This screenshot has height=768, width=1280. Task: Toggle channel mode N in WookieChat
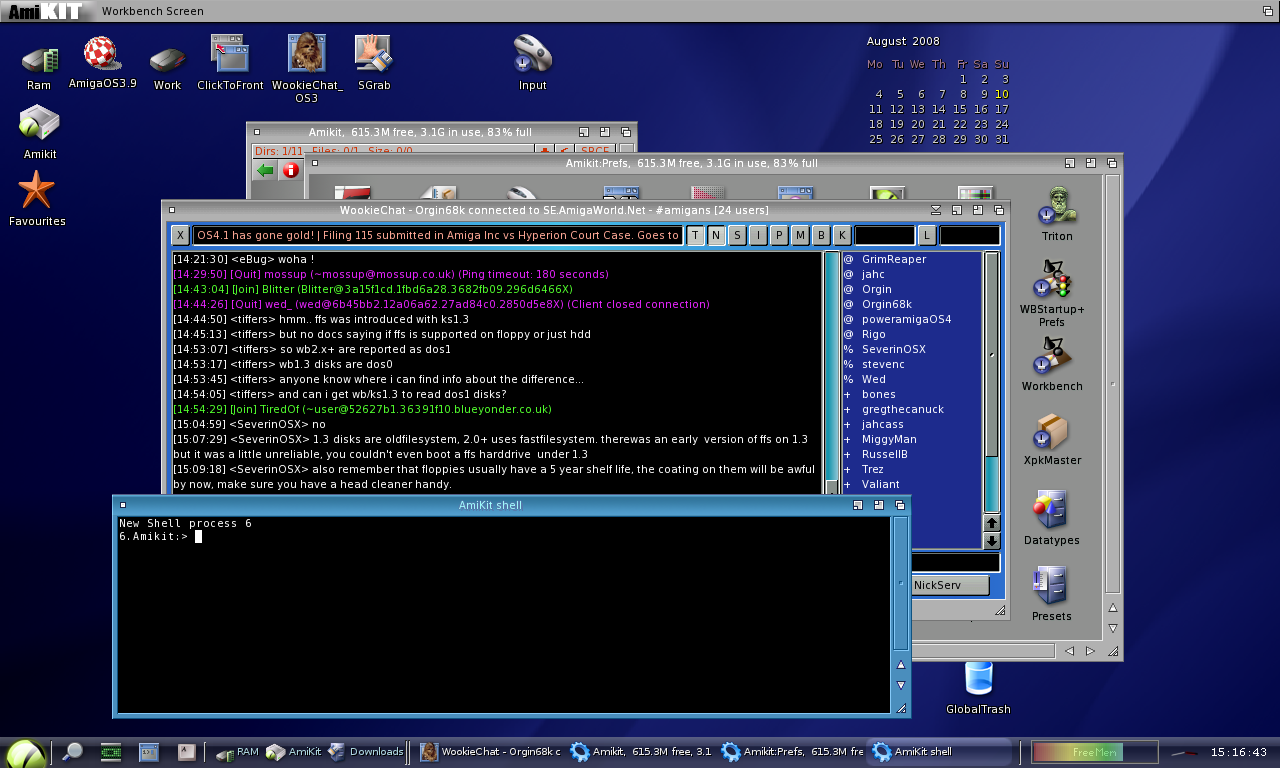[x=717, y=235]
